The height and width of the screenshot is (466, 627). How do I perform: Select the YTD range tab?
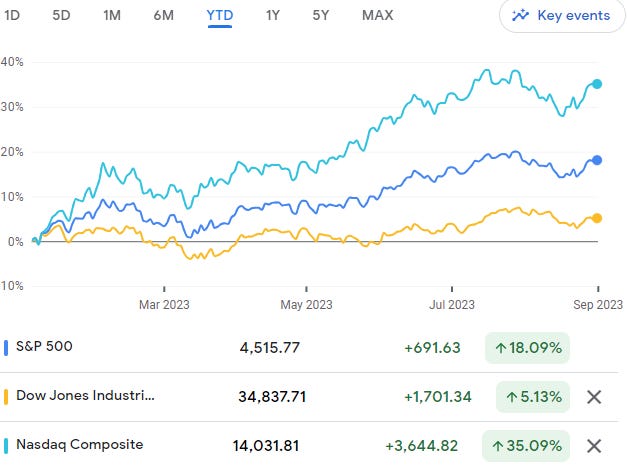click(220, 16)
